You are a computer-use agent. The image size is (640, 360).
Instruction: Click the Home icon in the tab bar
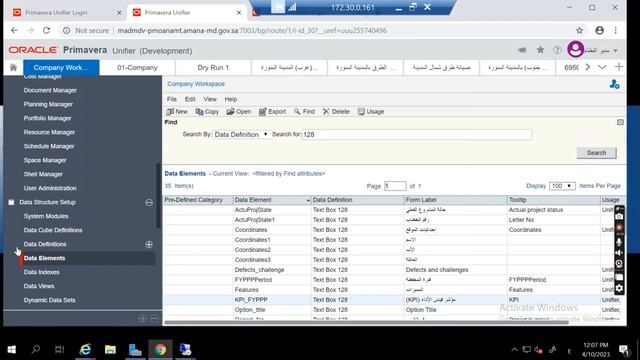(x=13, y=67)
